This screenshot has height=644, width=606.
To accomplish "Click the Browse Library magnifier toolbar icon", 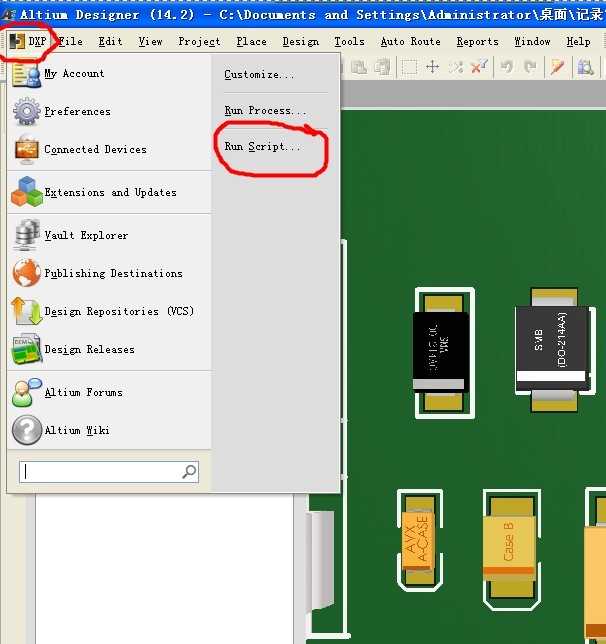I will click(x=585, y=67).
